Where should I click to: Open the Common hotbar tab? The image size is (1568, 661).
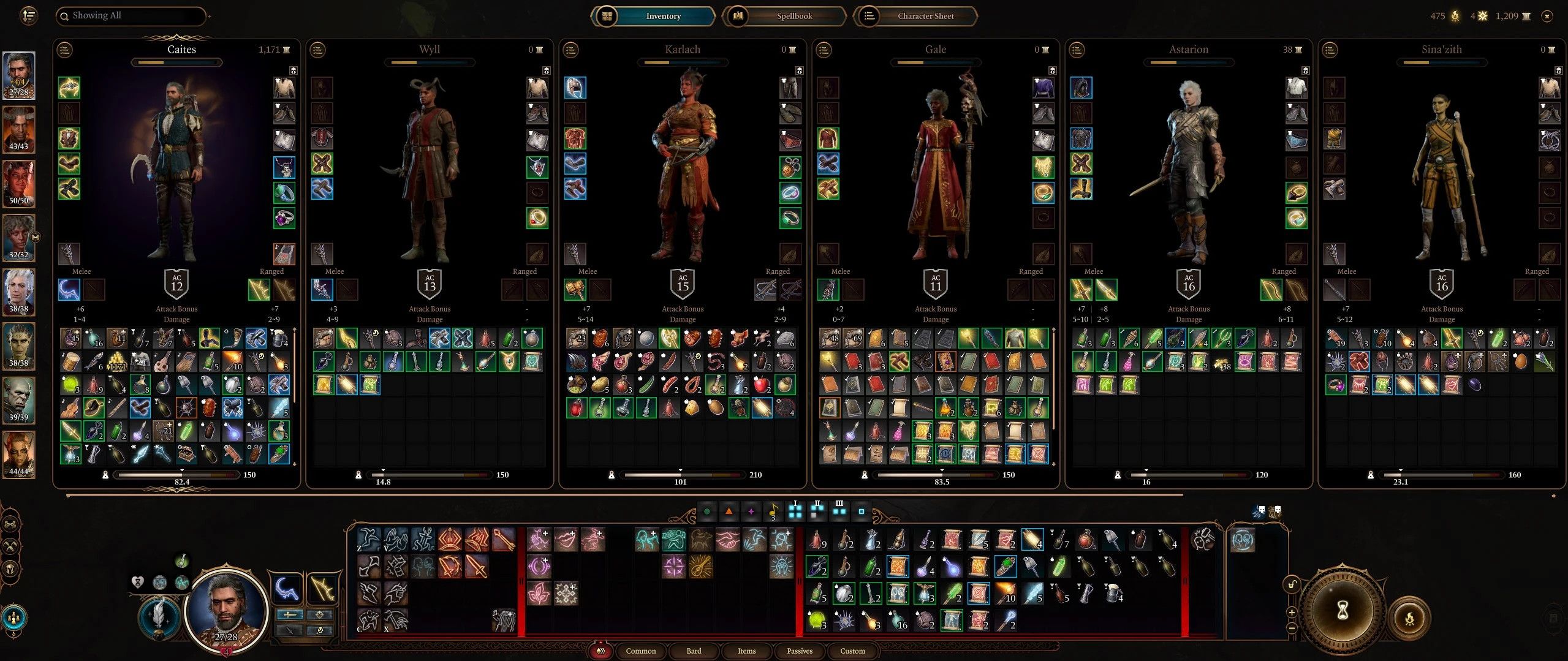click(x=640, y=651)
